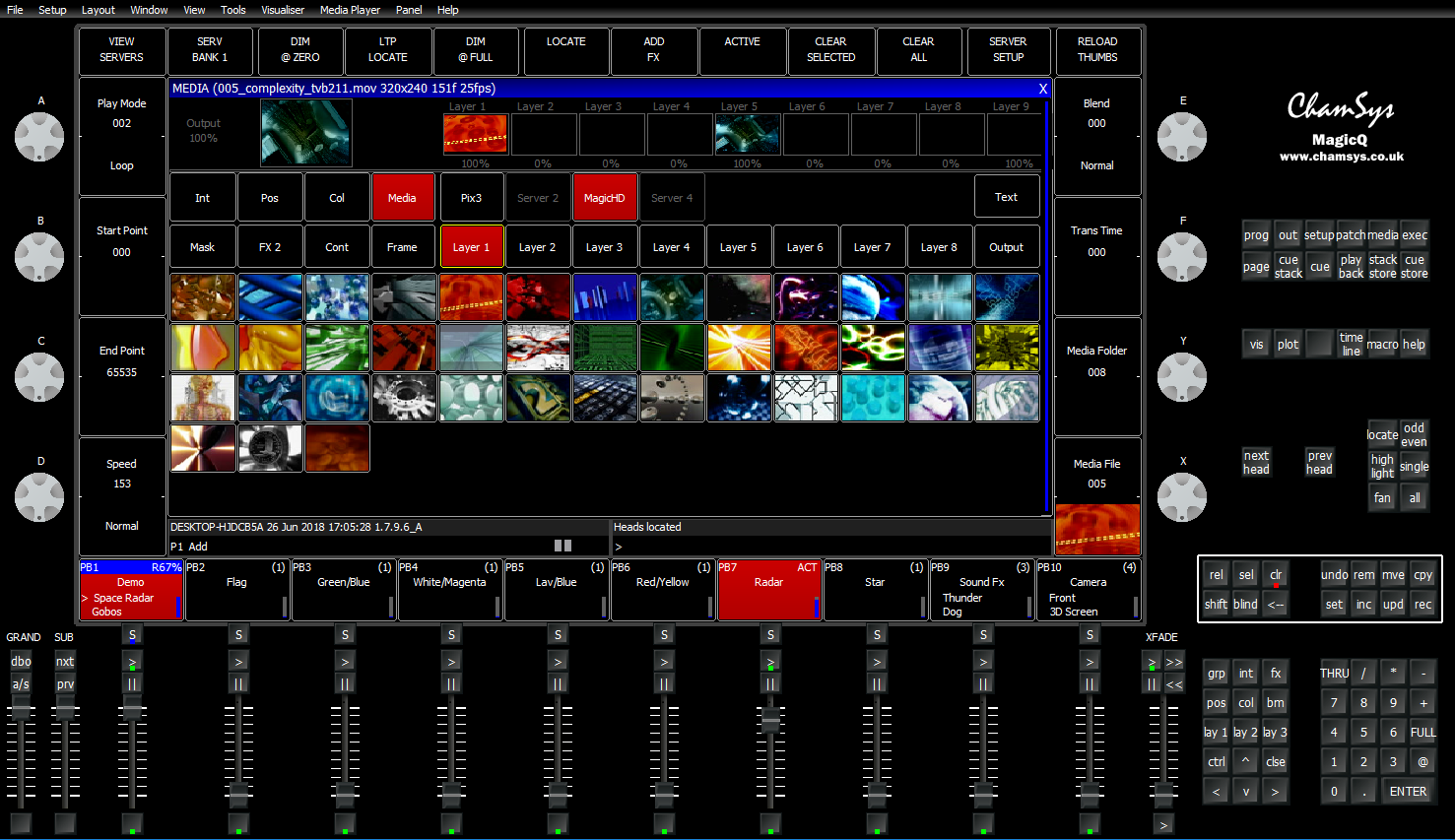This screenshot has height=840, width=1455.
Task: Click encoder wheel E for Blend
Action: click(x=1181, y=137)
